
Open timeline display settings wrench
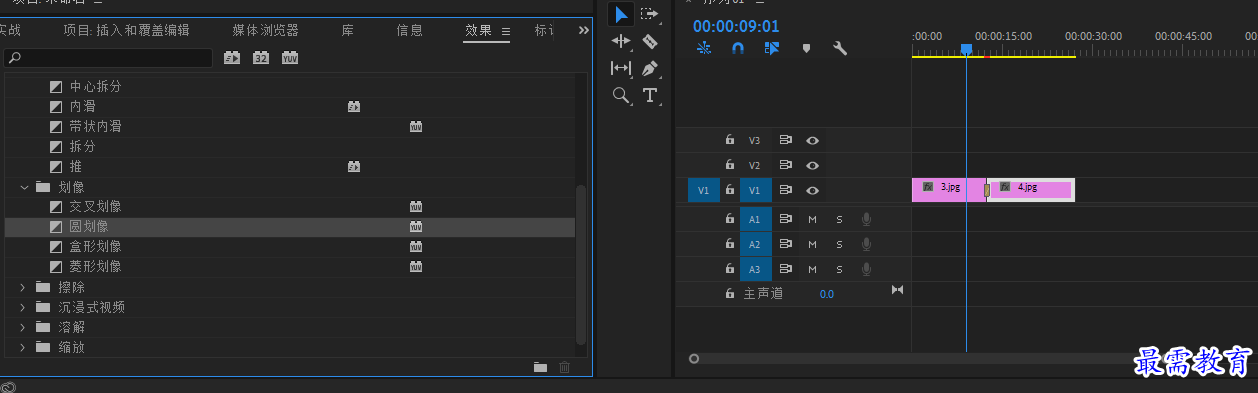[x=840, y=47]
